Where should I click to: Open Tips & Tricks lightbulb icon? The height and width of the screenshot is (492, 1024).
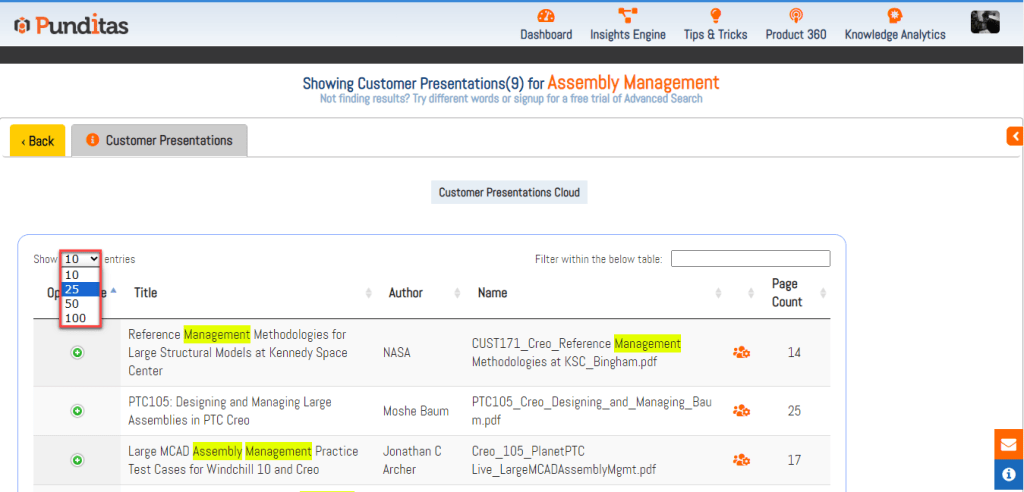[715, 16]
